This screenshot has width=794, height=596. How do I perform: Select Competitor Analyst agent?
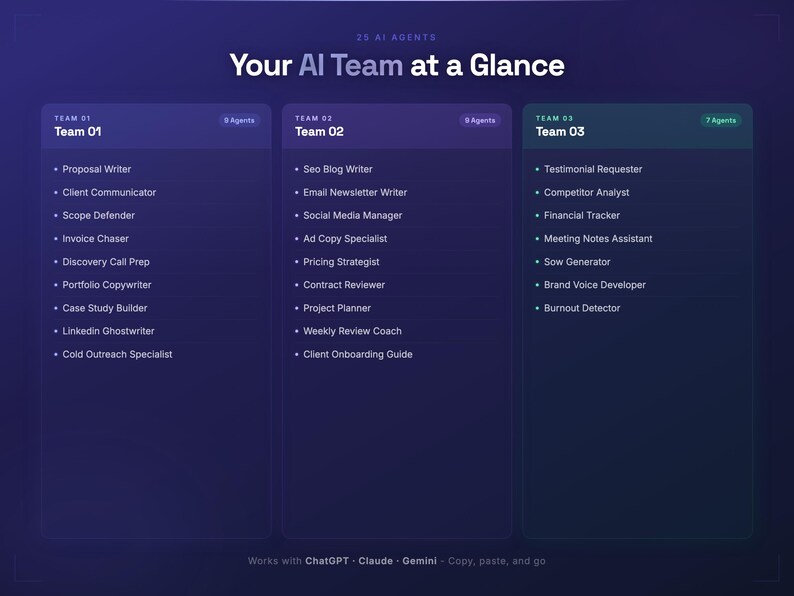[x=586, y=192]
